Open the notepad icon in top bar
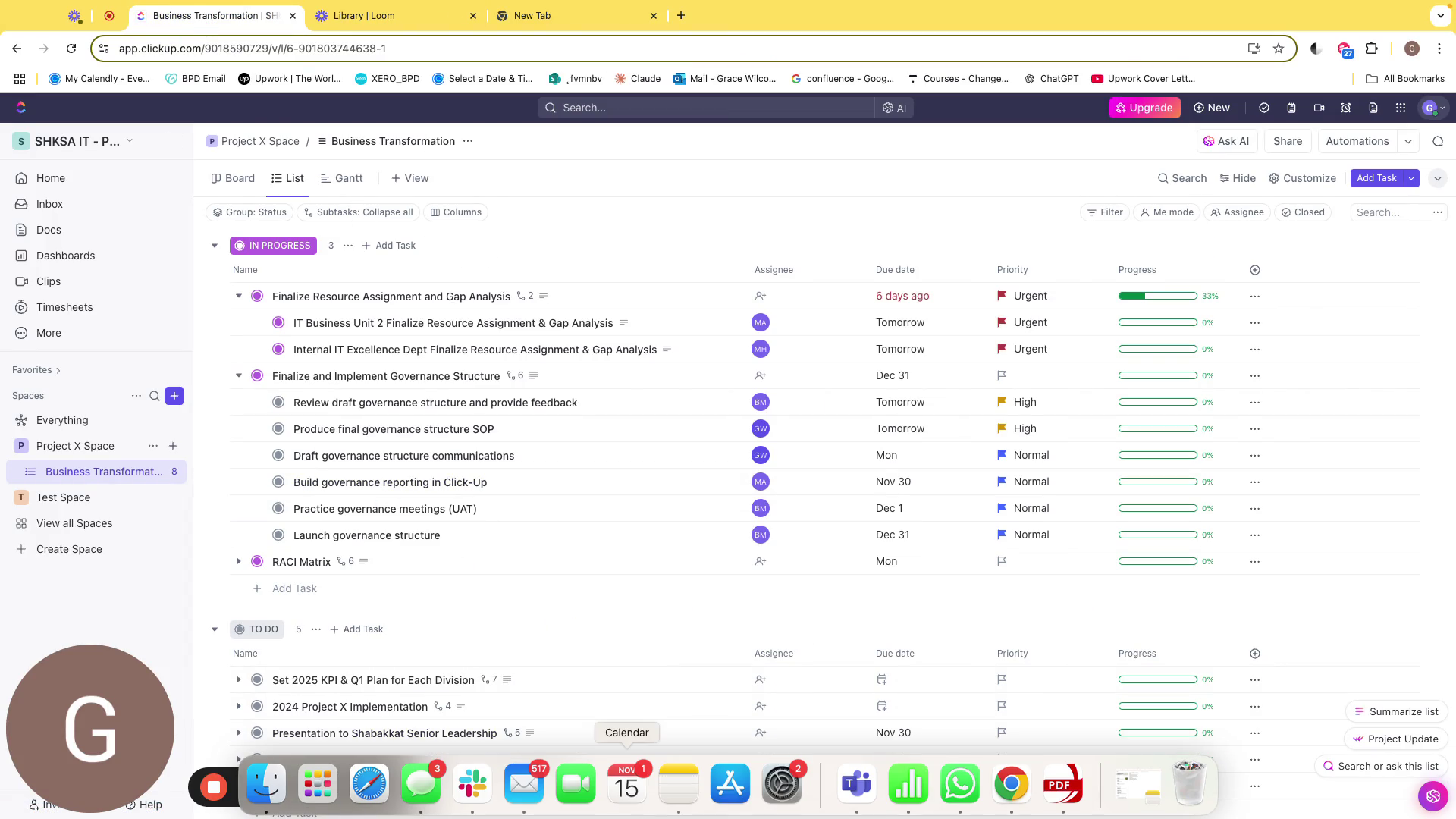Screen dimensions: 1456x819 click(x=1291, y=108)
